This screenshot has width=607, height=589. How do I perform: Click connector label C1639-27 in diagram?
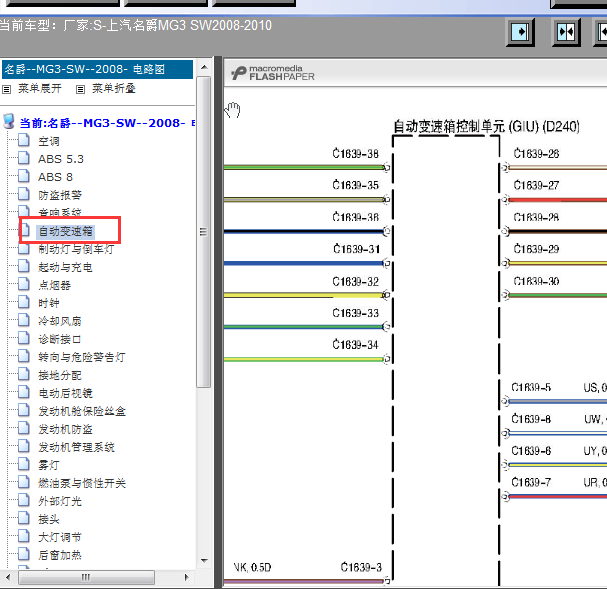pyautogui.click(x=536, y=185)
